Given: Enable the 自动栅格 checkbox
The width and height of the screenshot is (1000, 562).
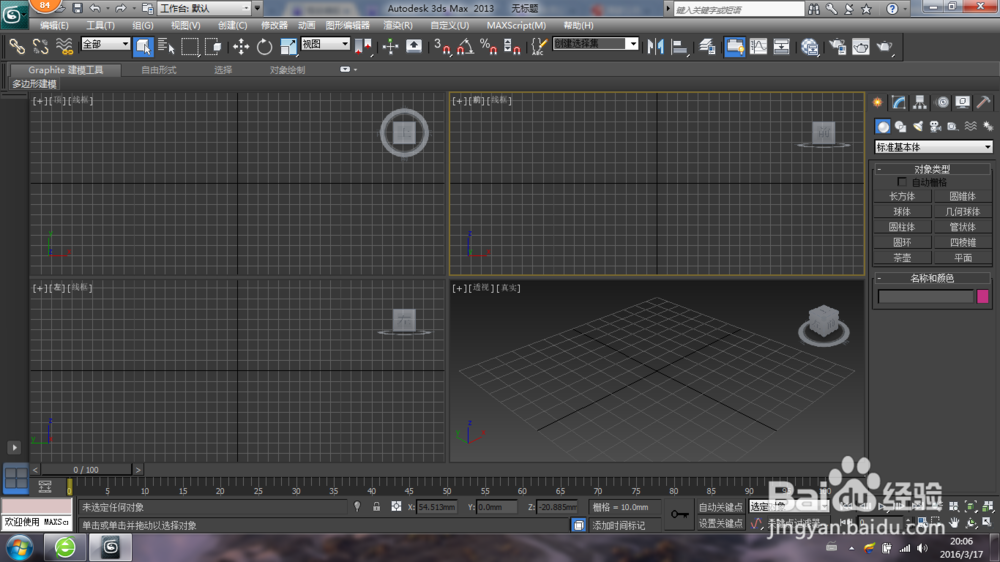Looking at the screenshot, I should click(902, 182).
